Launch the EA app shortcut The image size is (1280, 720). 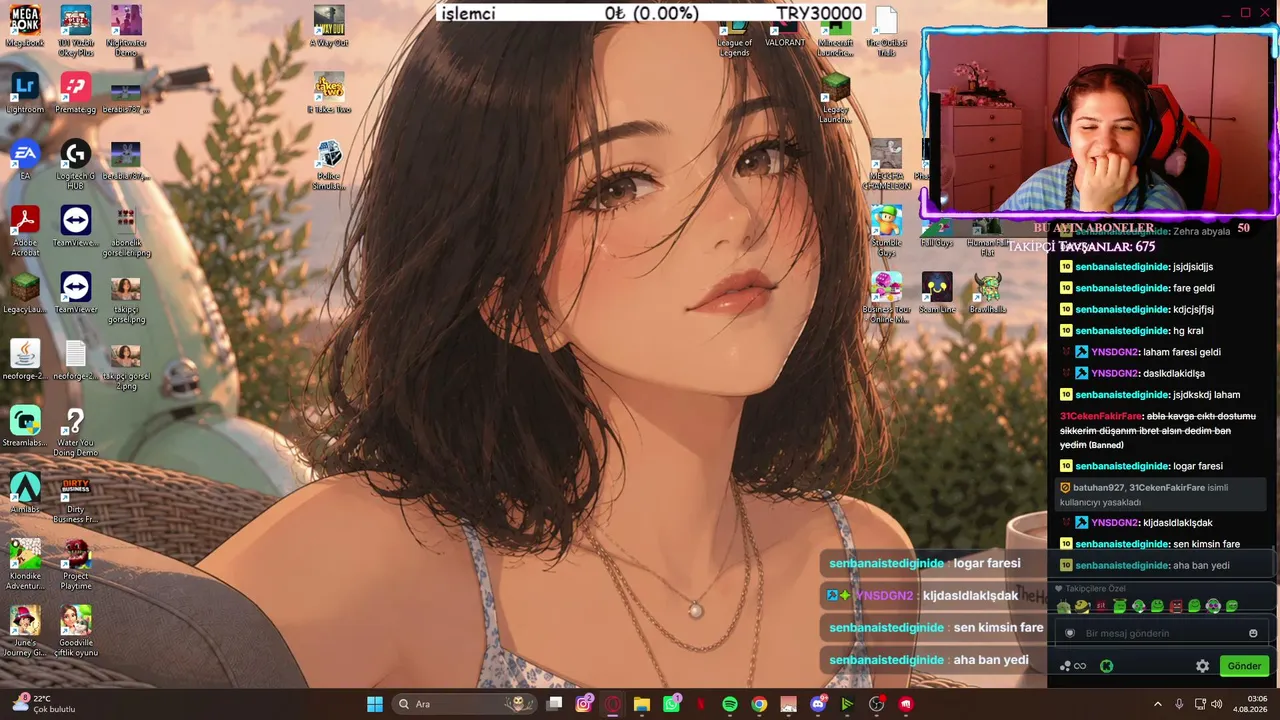[25, 160]
